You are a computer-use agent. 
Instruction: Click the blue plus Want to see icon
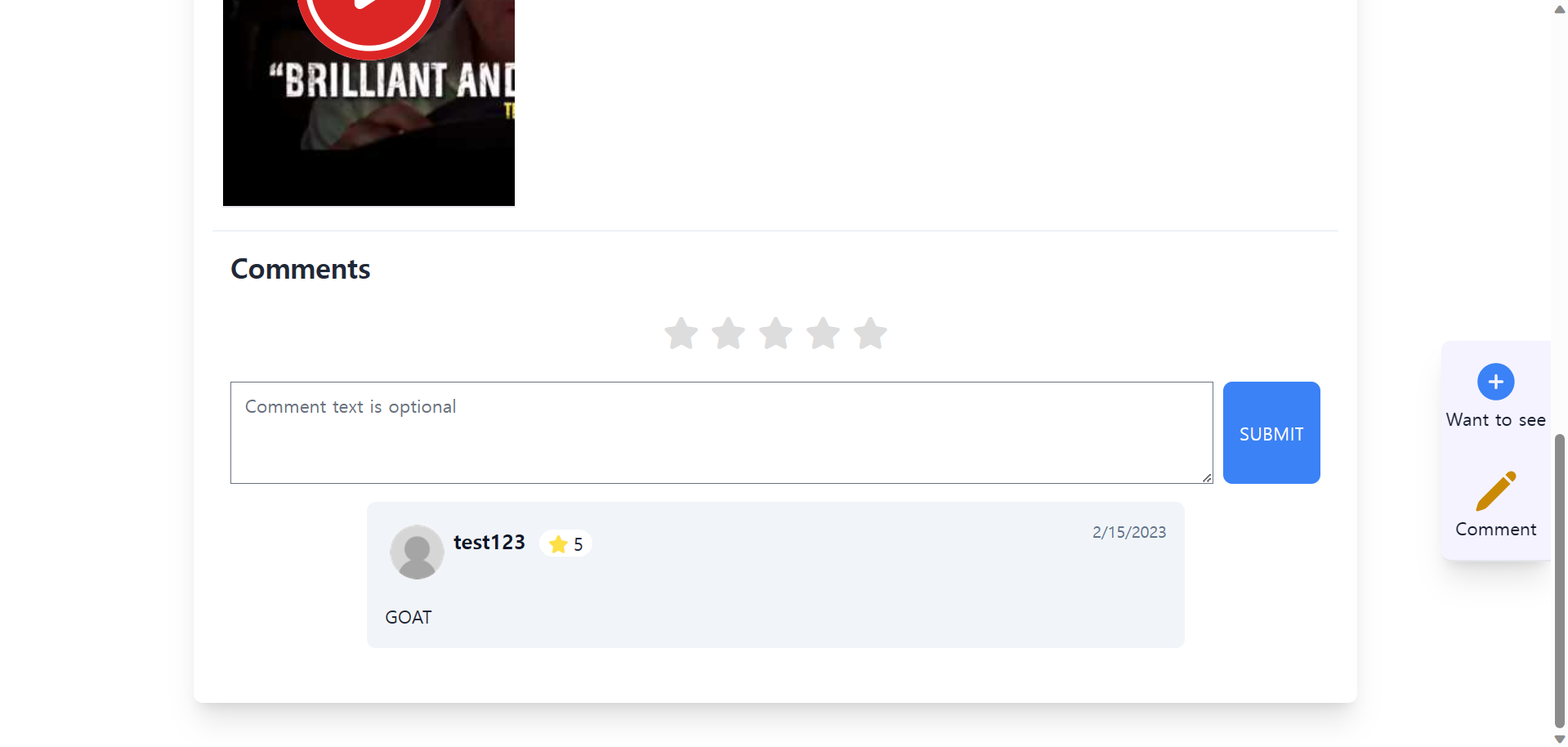point(1495,382)
